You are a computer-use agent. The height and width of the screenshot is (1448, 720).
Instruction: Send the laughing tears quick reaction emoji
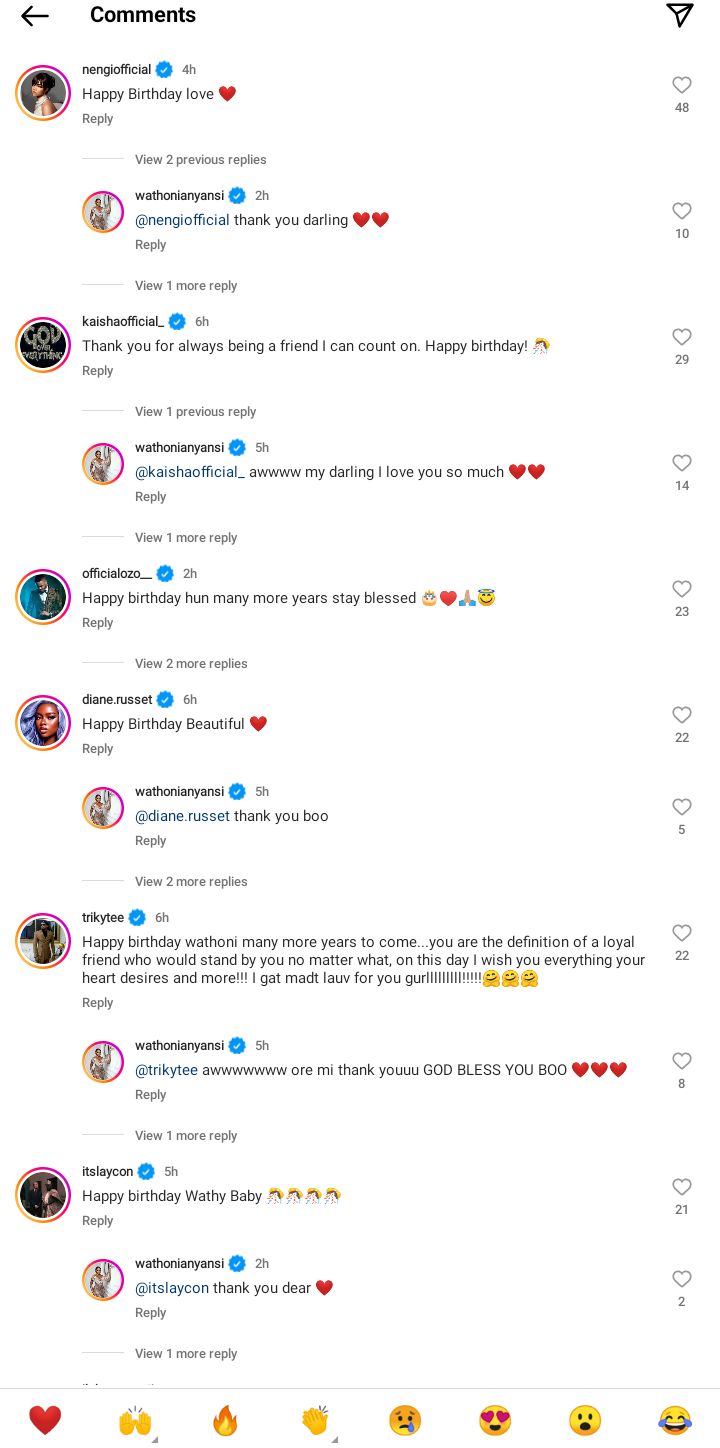[x=675, y=1420]
